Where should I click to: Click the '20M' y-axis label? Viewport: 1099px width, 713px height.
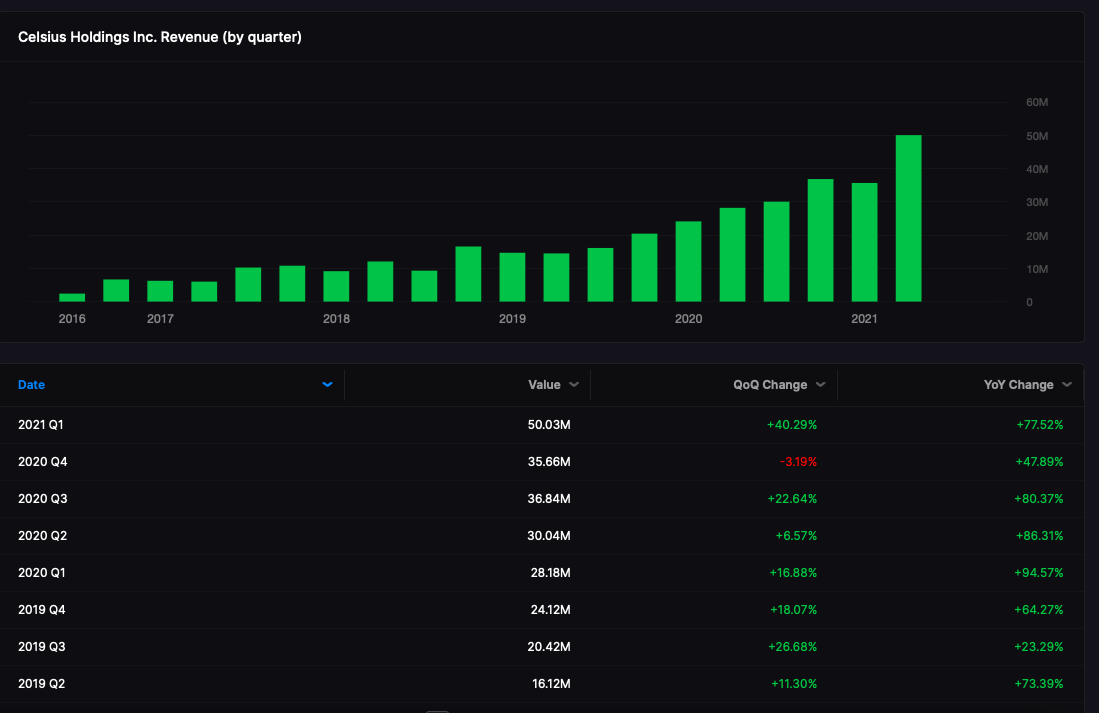[x=1037, y=236]
